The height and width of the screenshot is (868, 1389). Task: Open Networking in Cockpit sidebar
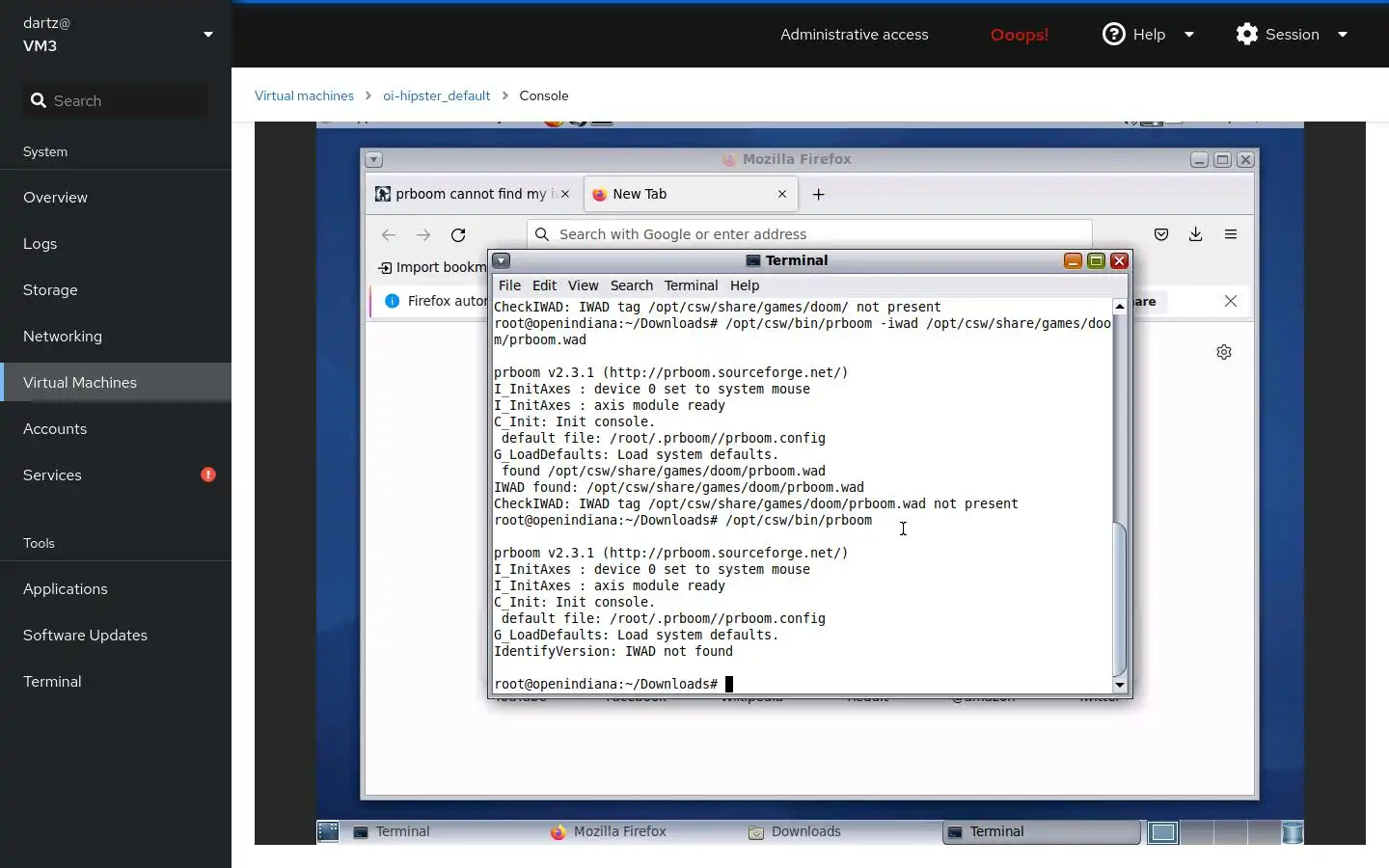click(116, 336)
